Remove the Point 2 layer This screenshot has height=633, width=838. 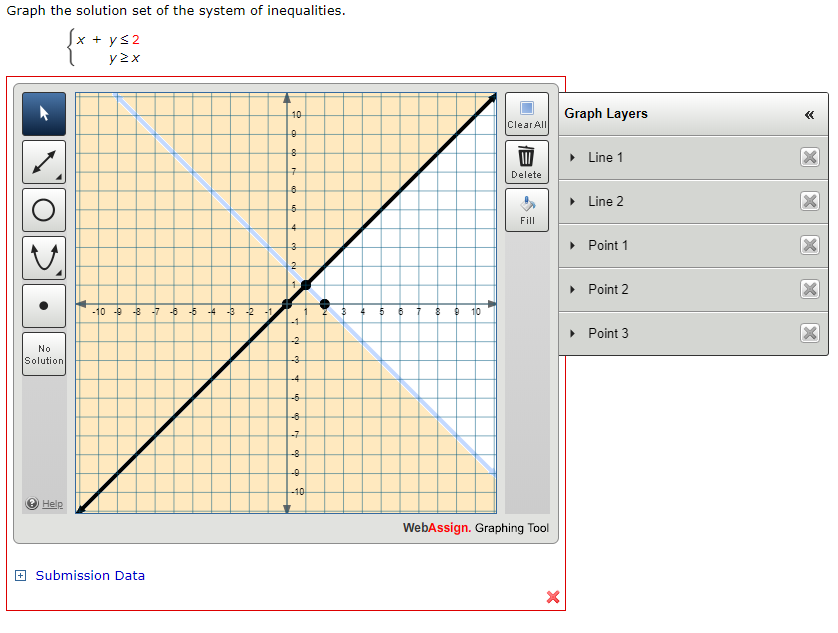coord(810,289)
